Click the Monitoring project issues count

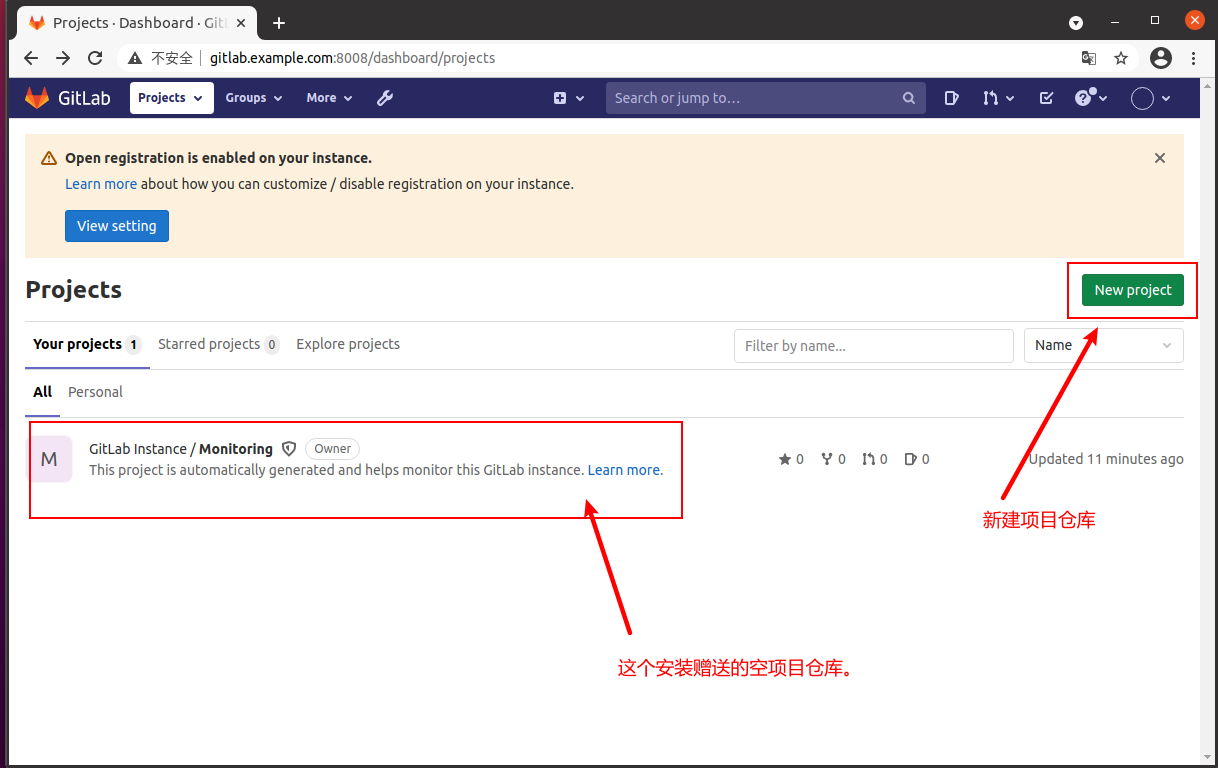click(x=917, y=459)
